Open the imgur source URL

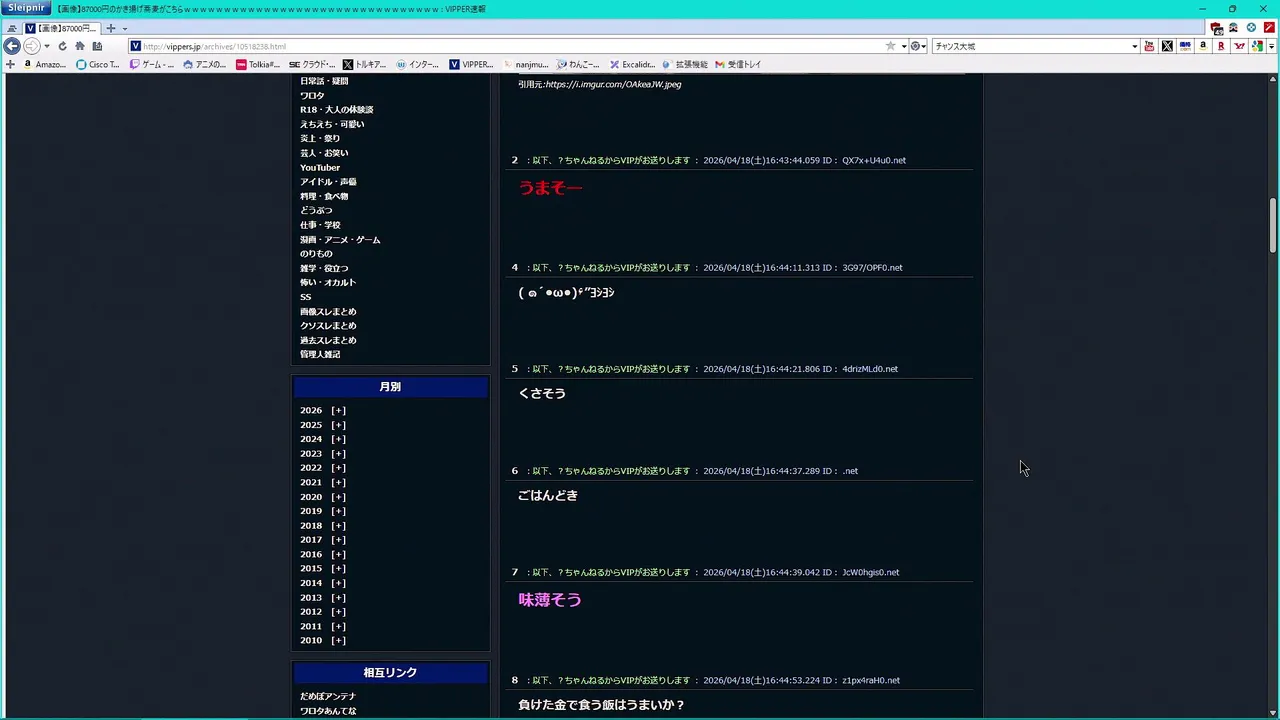tap(613, 85)
